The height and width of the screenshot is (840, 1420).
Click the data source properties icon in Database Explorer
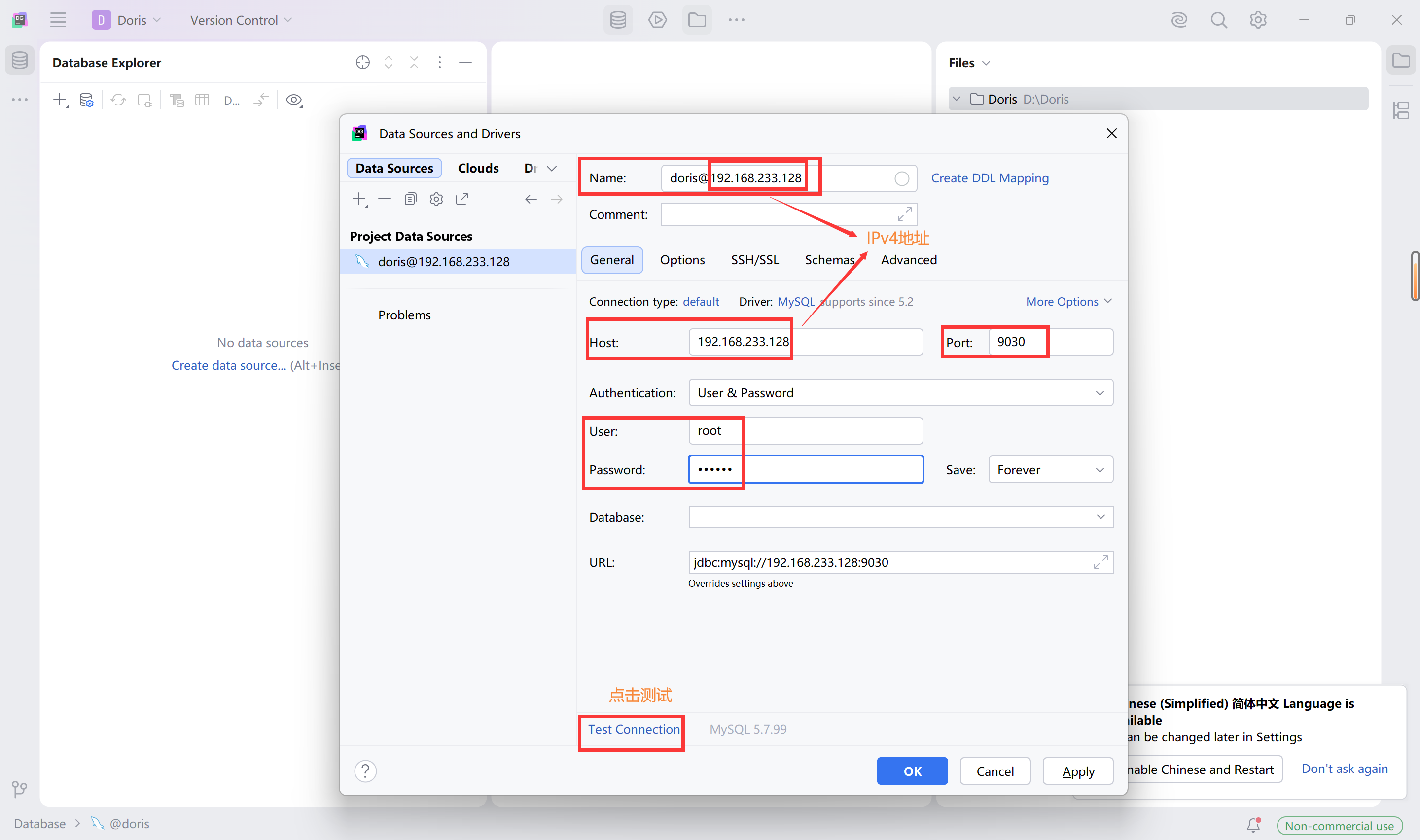click(x=86, y=100)
